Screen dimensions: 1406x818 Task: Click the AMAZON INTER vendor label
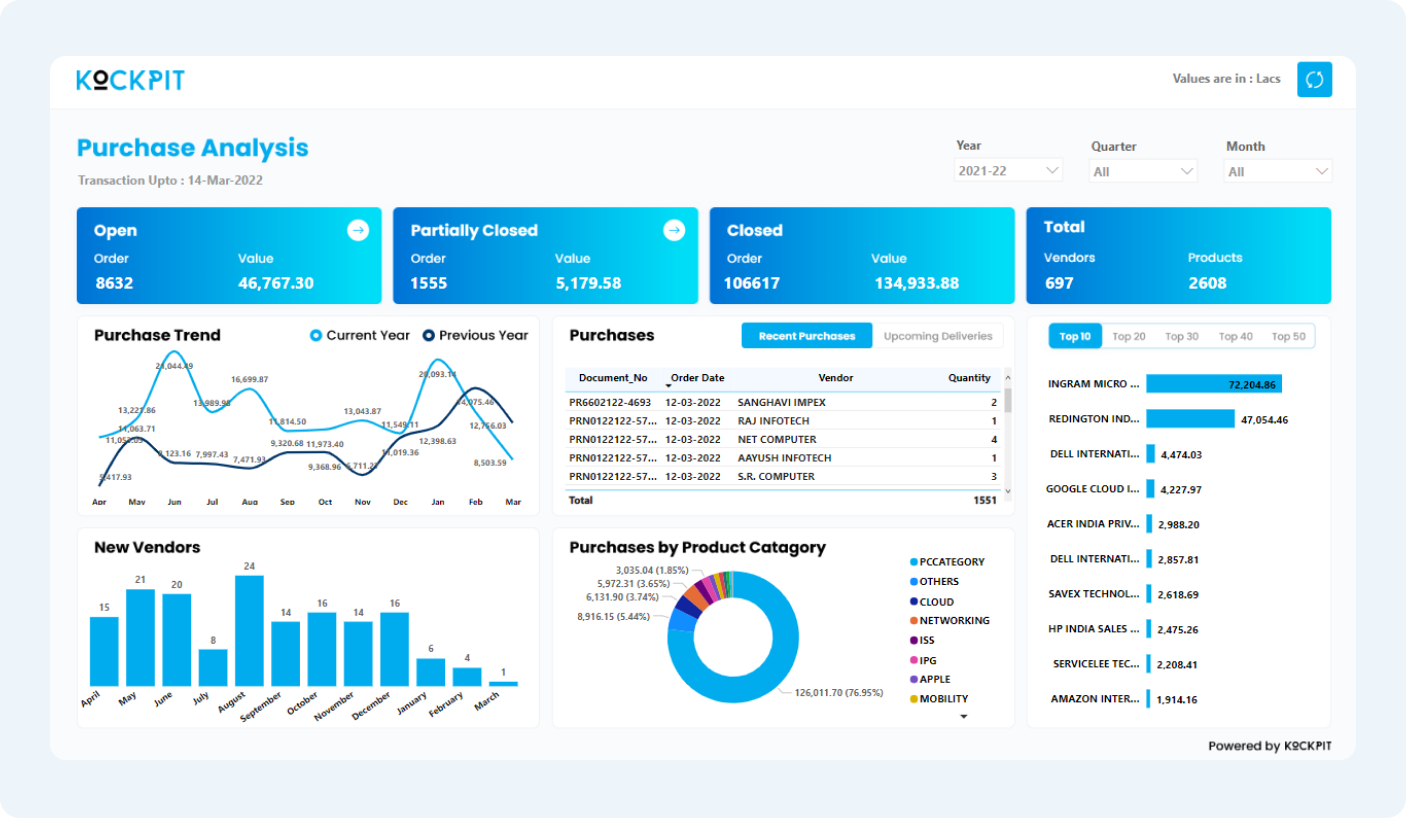[x=1095, y=699]
